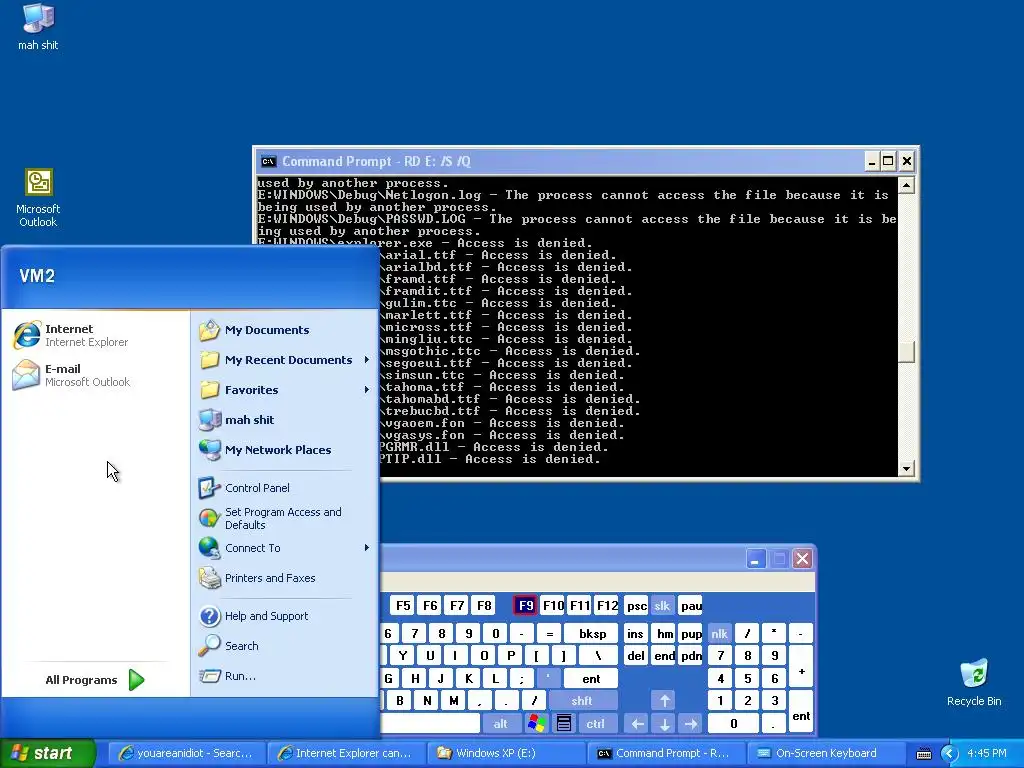The width and height of the screenshot is (1024, 768).
Task: Switch to 'Internet Explorer can...' taskbar item
Action: point(346,753)
